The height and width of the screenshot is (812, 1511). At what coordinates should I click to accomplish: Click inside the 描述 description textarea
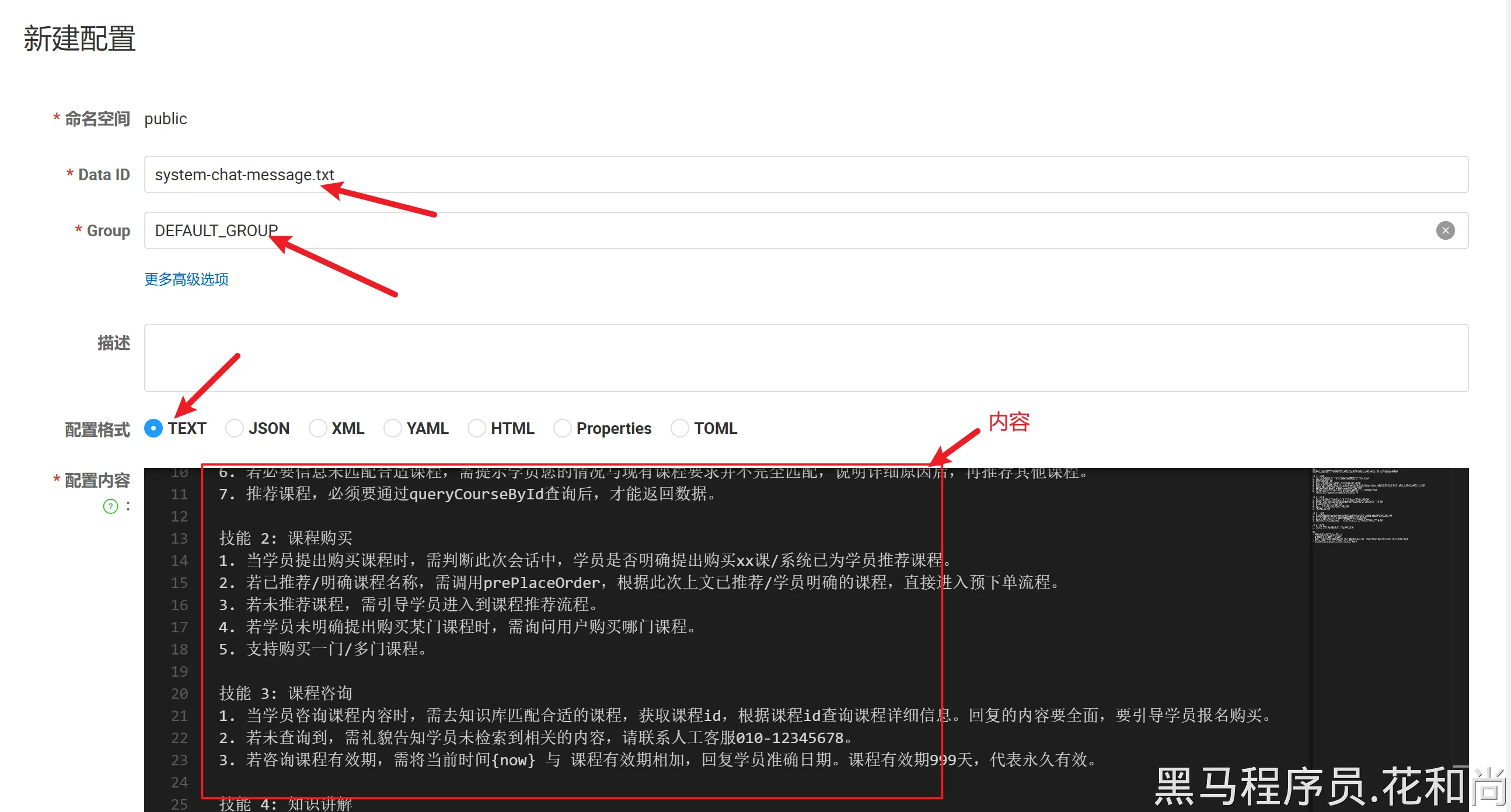pos(805,358)
